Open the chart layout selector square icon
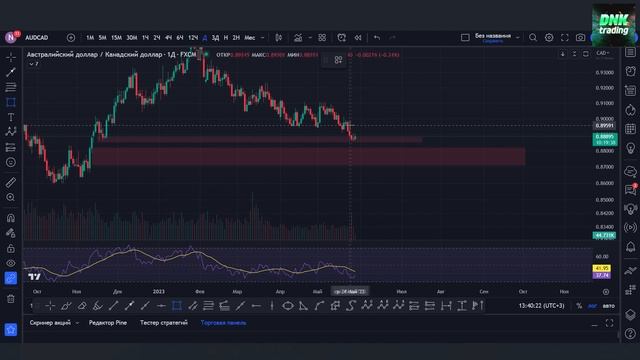640x360 pixels. (x=465, y=38)
